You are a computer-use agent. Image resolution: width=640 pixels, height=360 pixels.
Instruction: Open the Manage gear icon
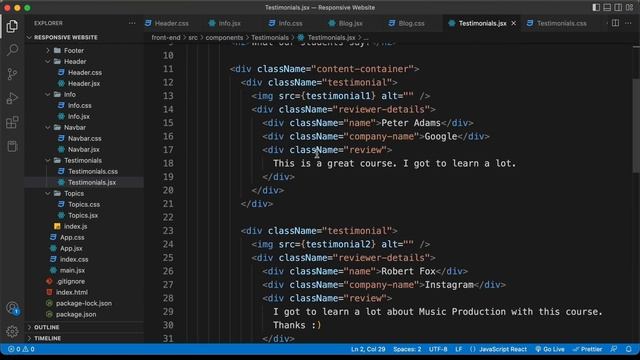click(x=12, y=331)
